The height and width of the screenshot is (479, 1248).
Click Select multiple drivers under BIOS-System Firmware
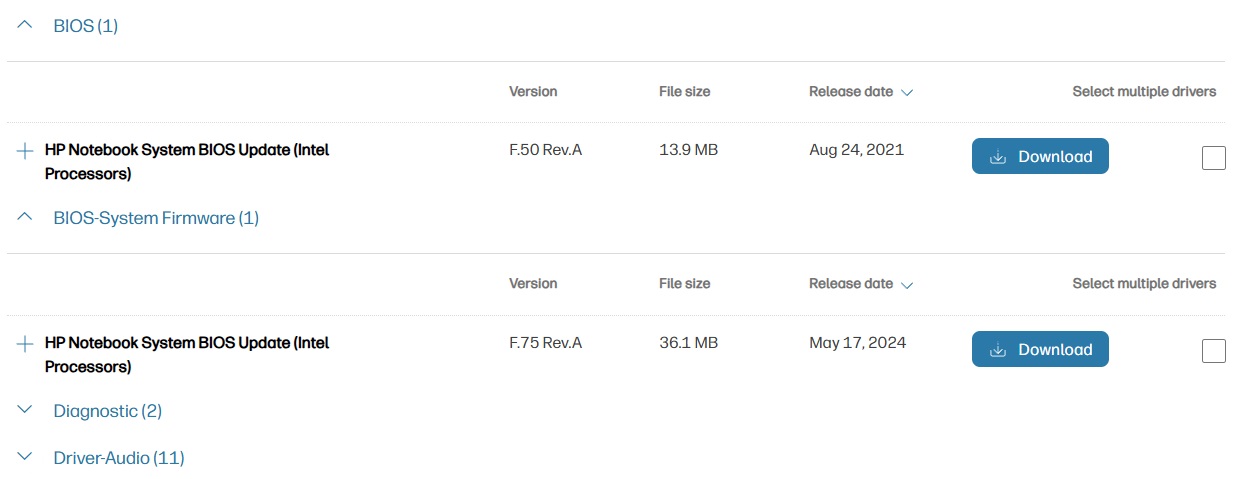click(1144, 284)
